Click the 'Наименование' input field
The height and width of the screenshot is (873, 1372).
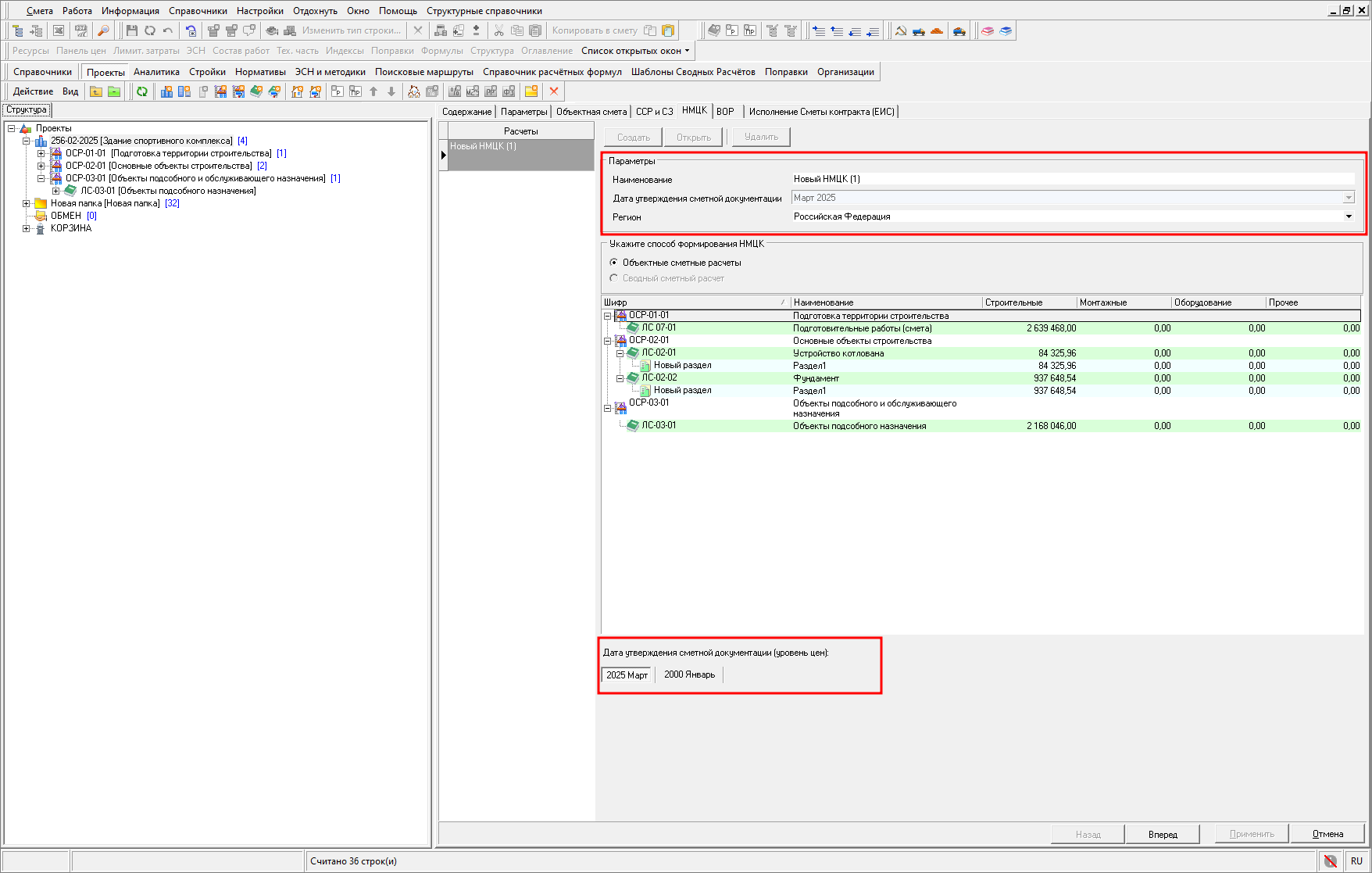(1072, 179)
